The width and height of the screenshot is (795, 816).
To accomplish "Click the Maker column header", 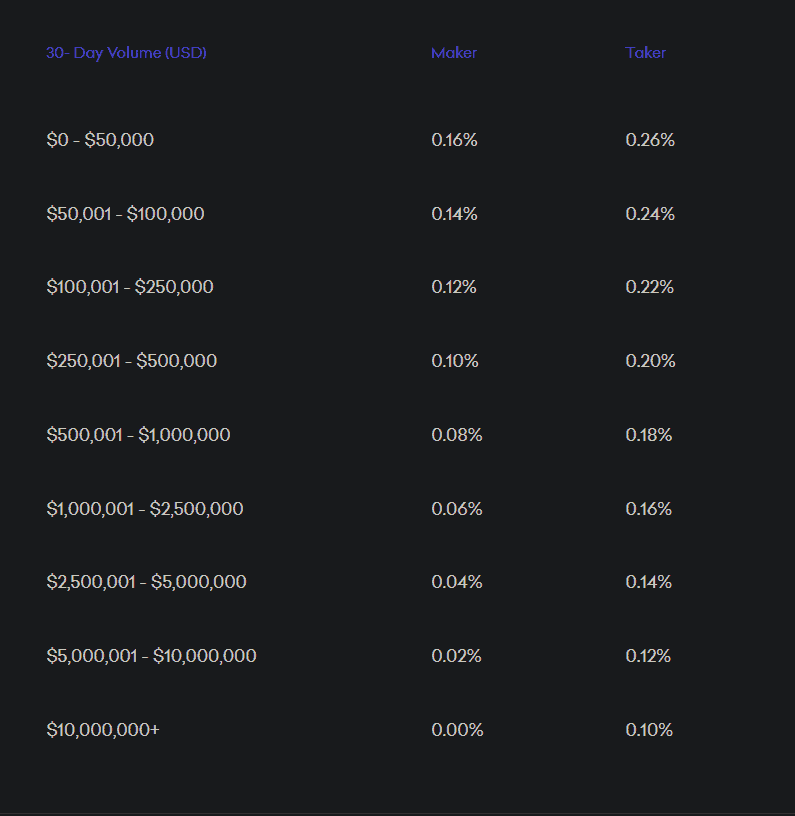I will [454, 53].
